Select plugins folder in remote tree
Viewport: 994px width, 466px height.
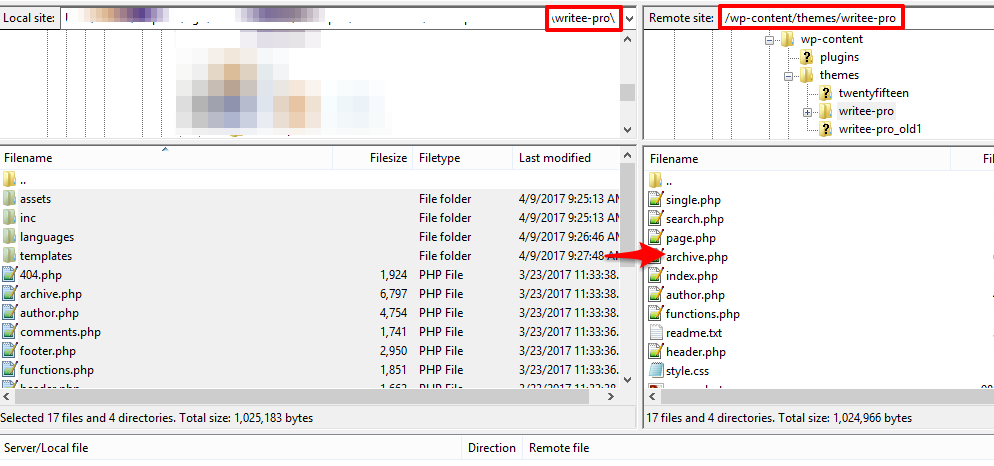pyautogui.click(x=839, y=57)
